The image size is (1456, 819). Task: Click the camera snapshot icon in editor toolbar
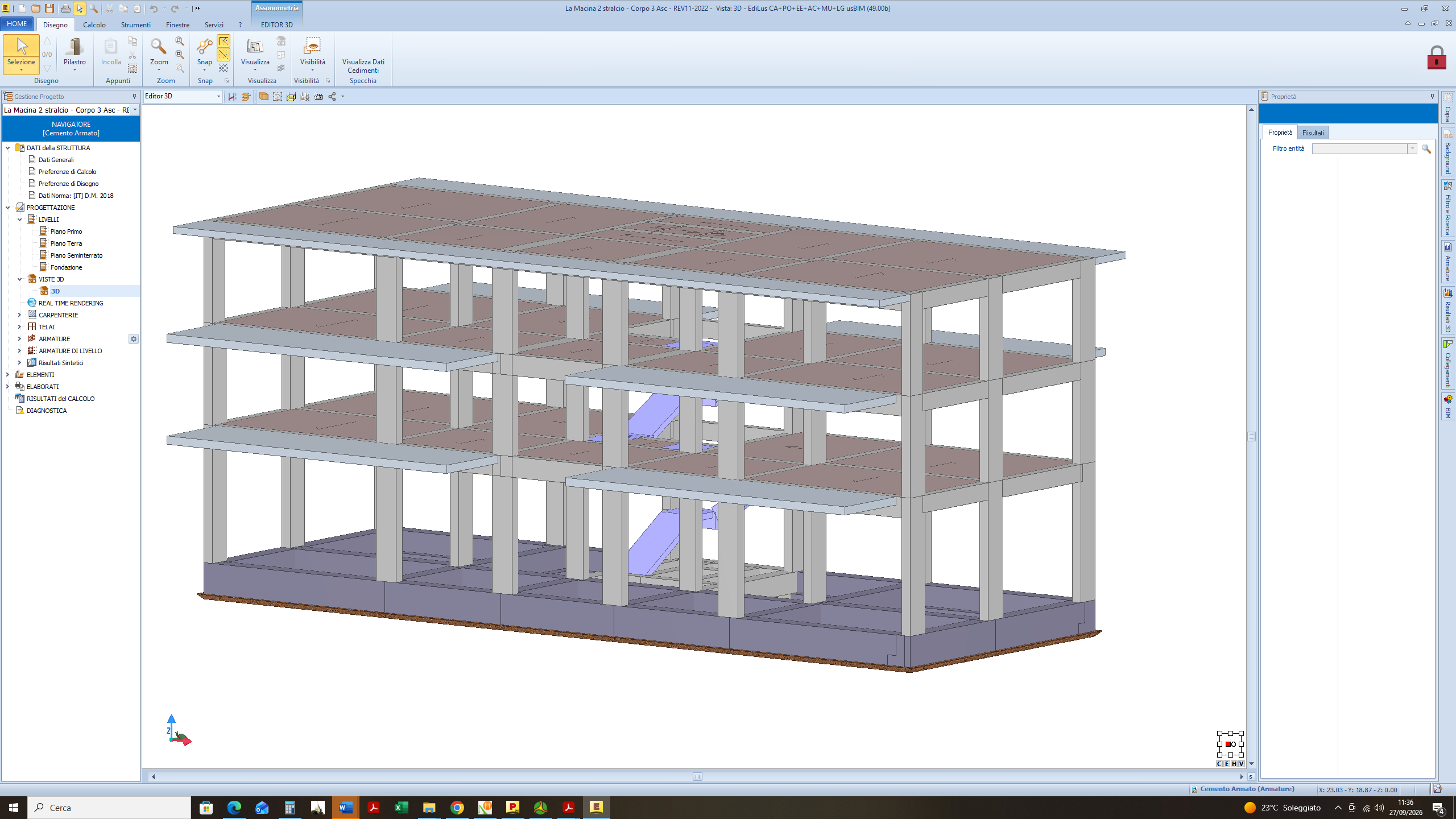pos(318,97)
